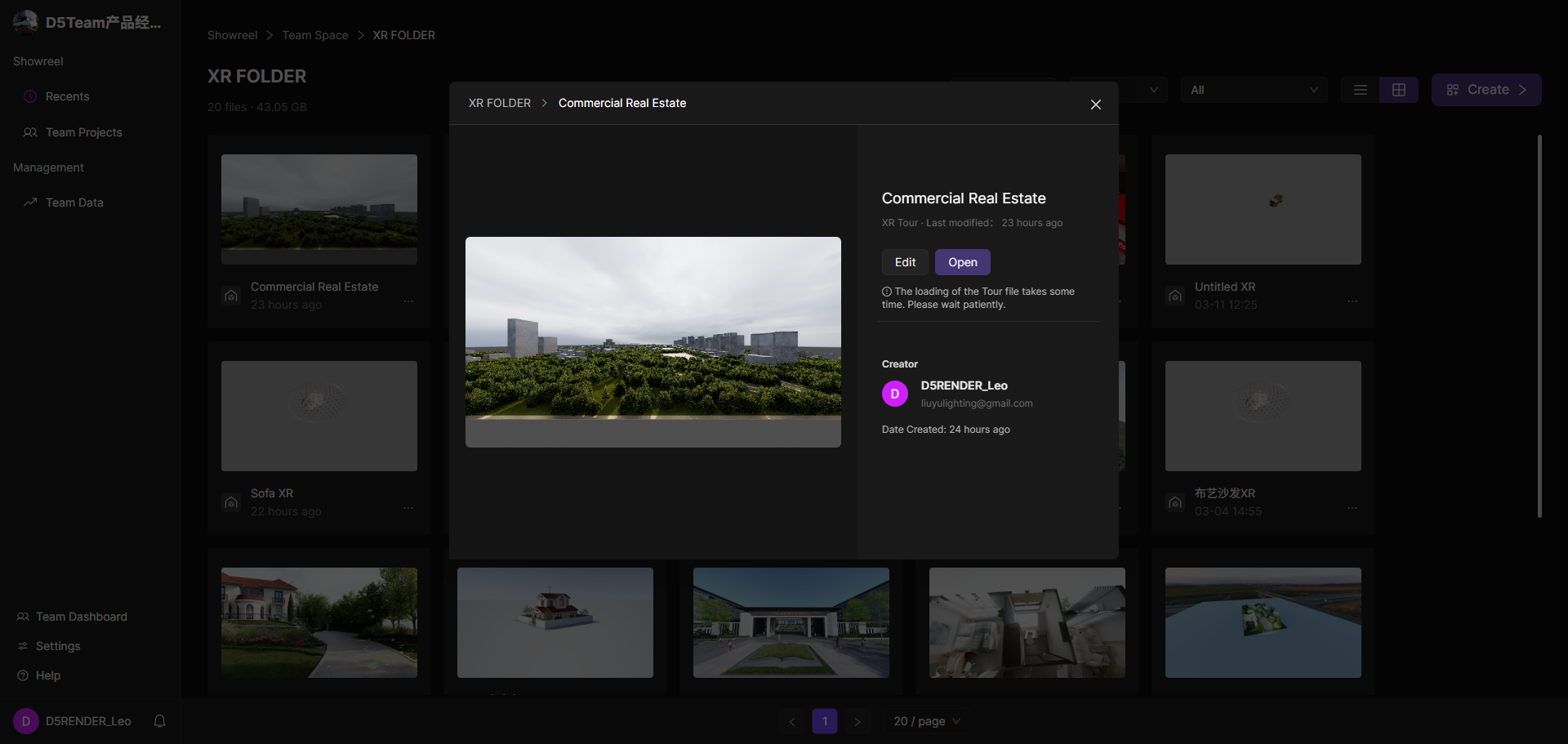The image size is (1568, 744).
Task: Click the D creator avatar in dialog
Action: [895, 394]
